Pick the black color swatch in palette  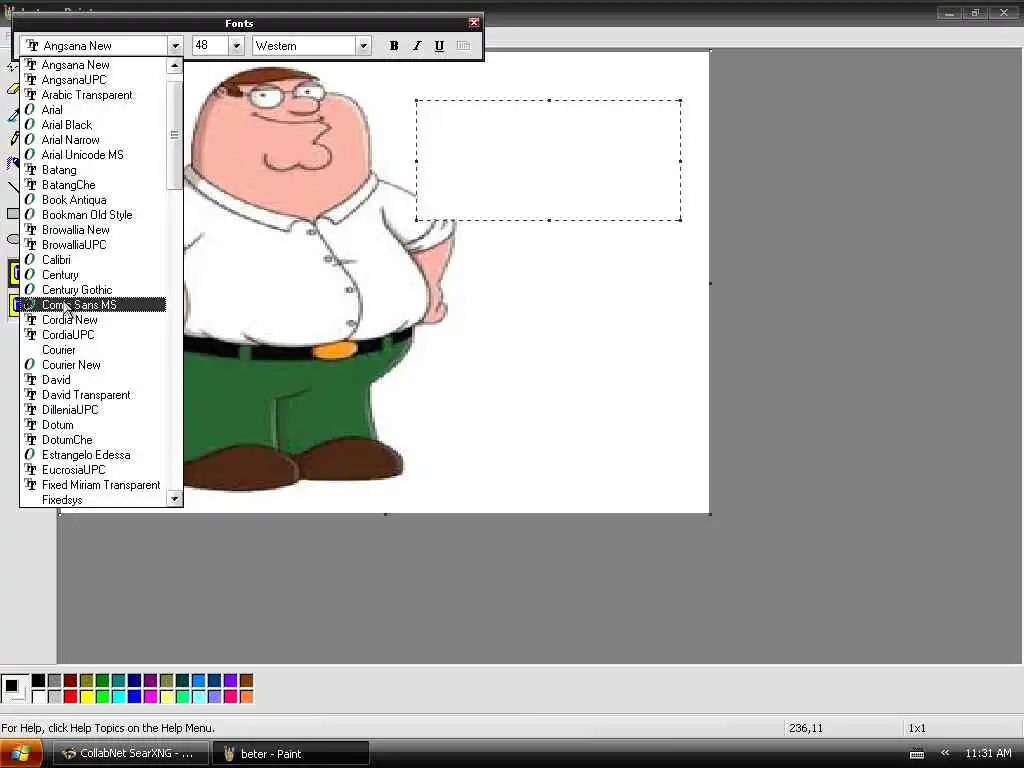[39, 680]
